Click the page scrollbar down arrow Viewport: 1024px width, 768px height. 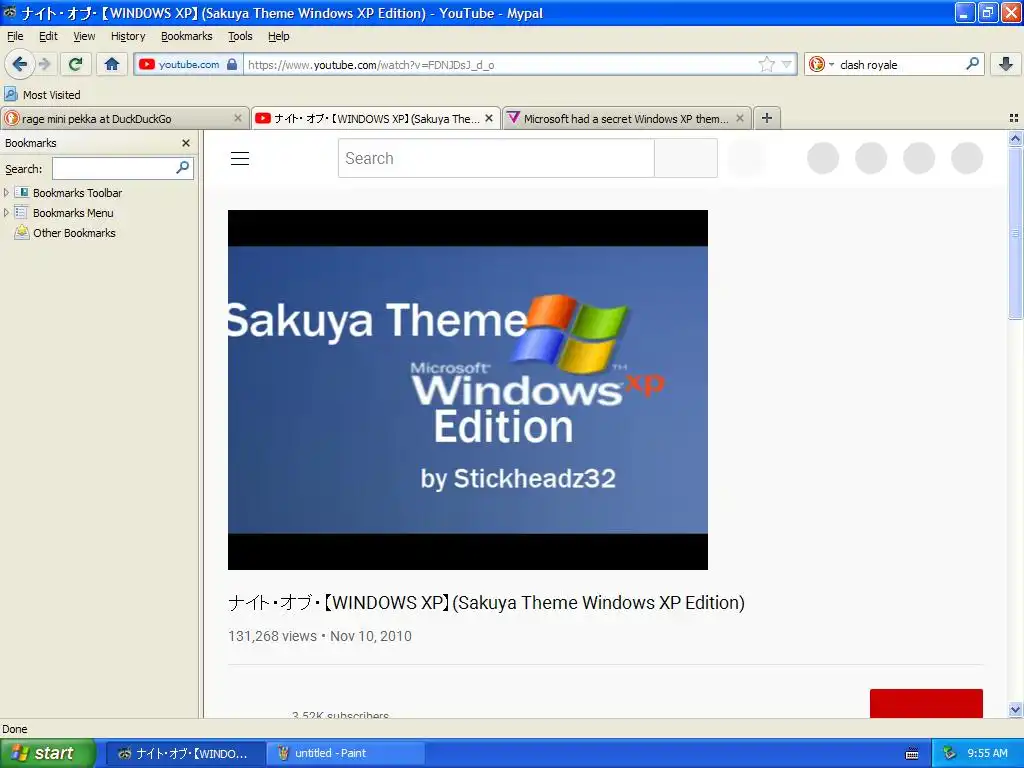point(1015,709)
